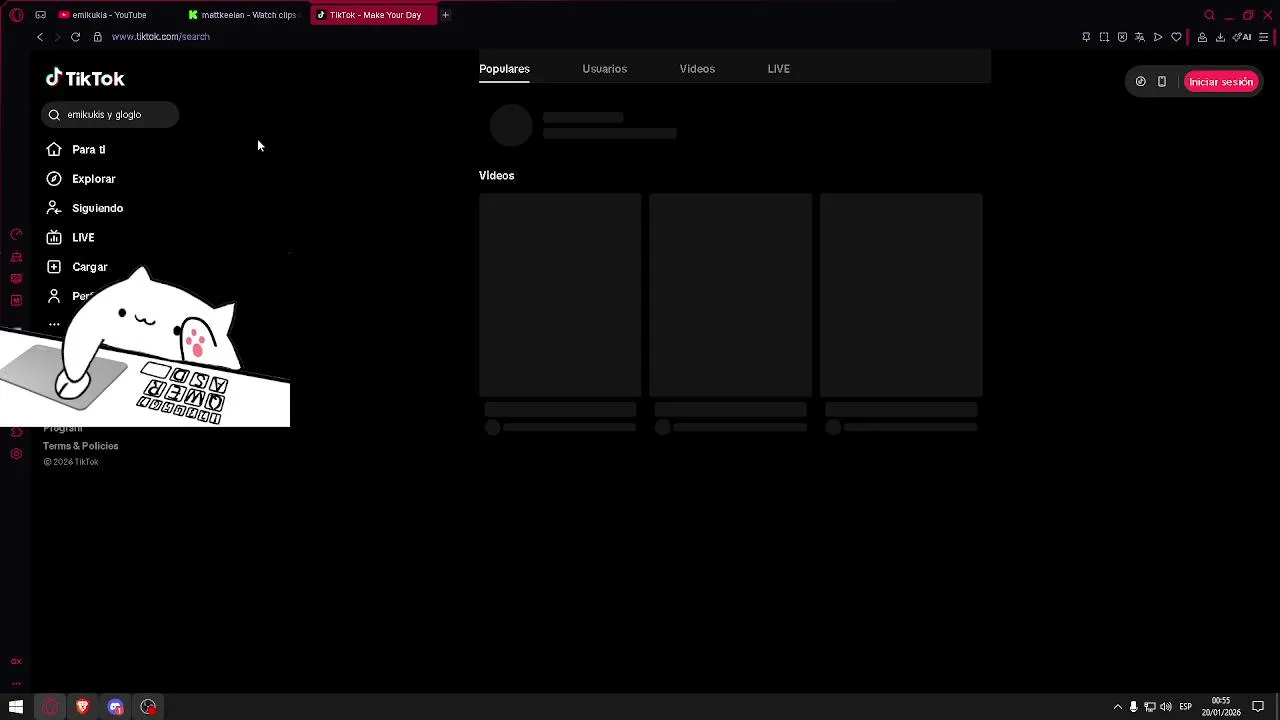
Task: Click the translate page icon
Action: click(1139, 37)
